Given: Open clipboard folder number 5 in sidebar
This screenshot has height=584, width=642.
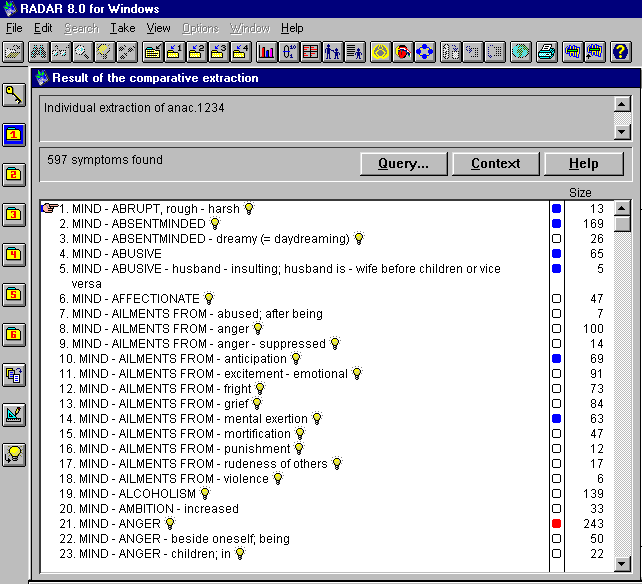Looking at the screenshot, I should click(x=14, y=294).
